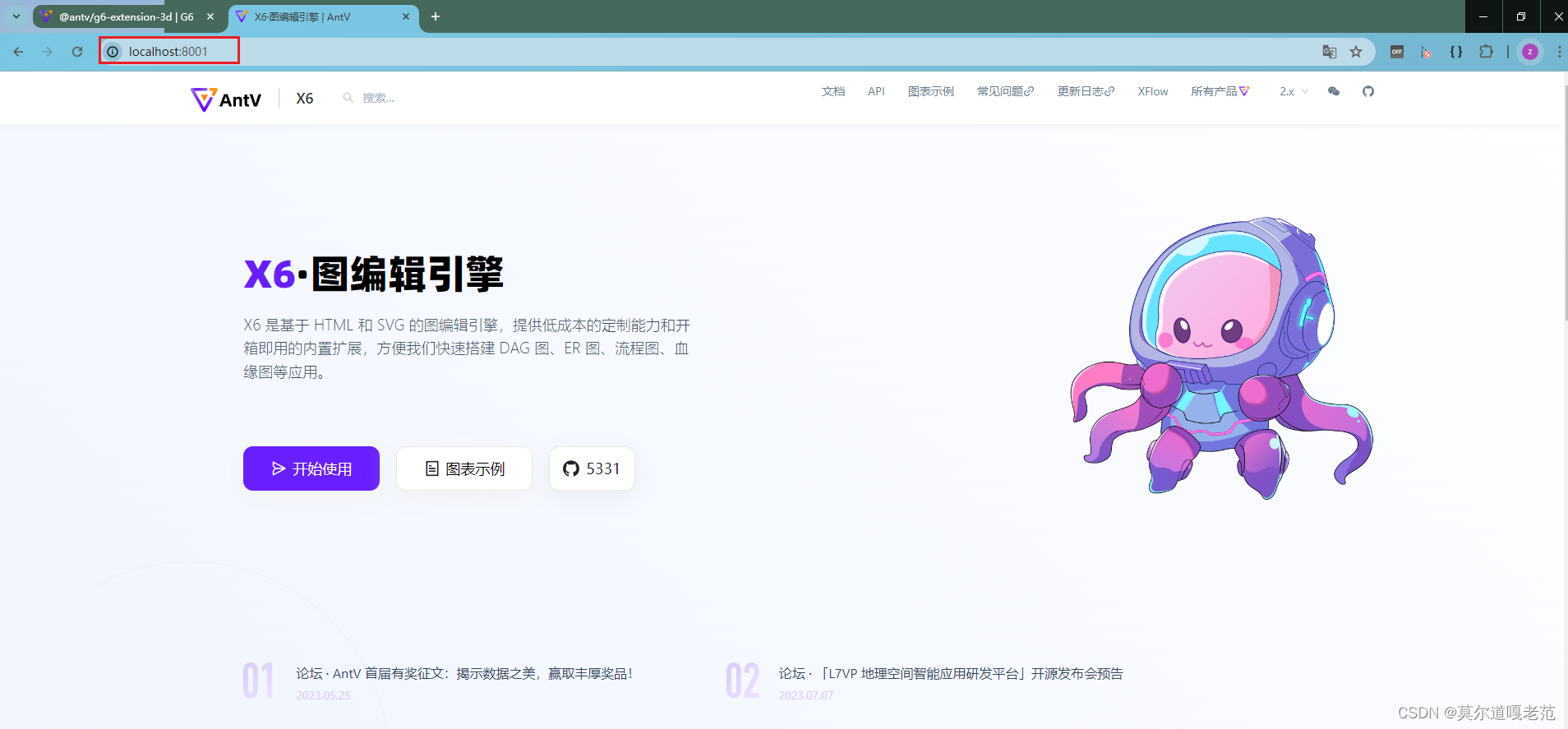The height and width of the screenshot is (729, 1568).
Task: Click the 开始使用 button
Action: pos(311,468)
